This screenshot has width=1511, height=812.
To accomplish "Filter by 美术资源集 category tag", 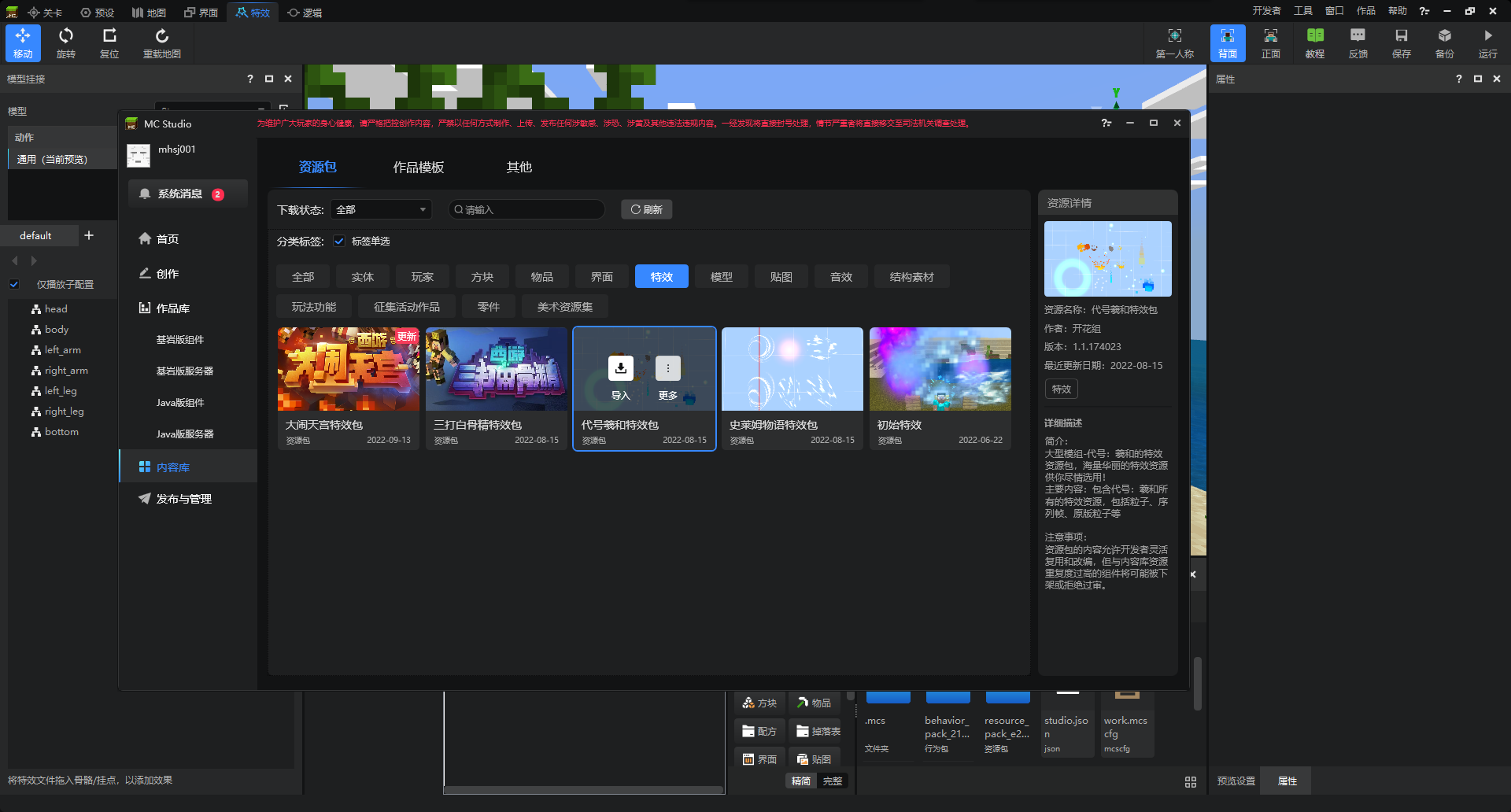I will pyautogui.click(x=565, y=307).
